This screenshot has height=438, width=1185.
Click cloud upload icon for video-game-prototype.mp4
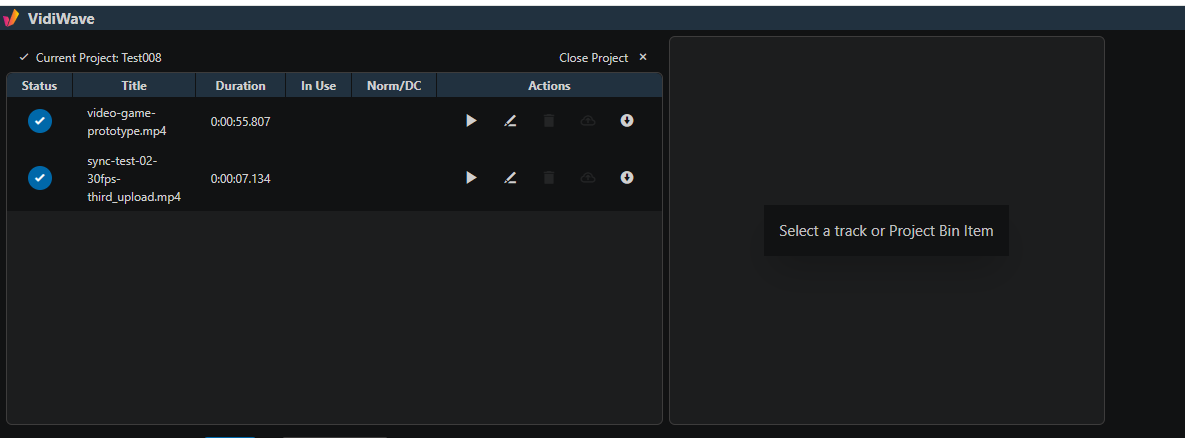(x=588, y=121)
